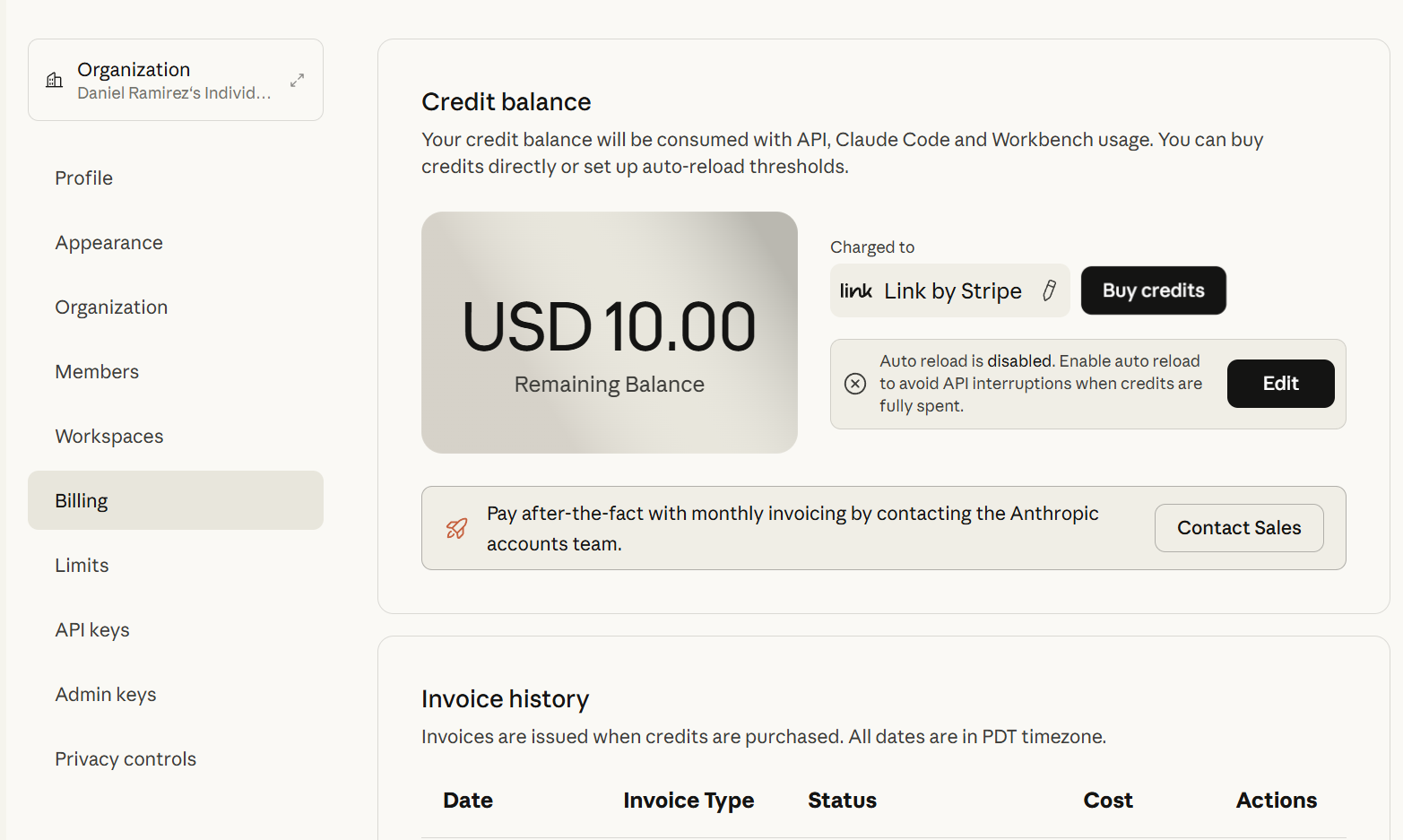
Task: Go to API keys
Action: (92, 630)
